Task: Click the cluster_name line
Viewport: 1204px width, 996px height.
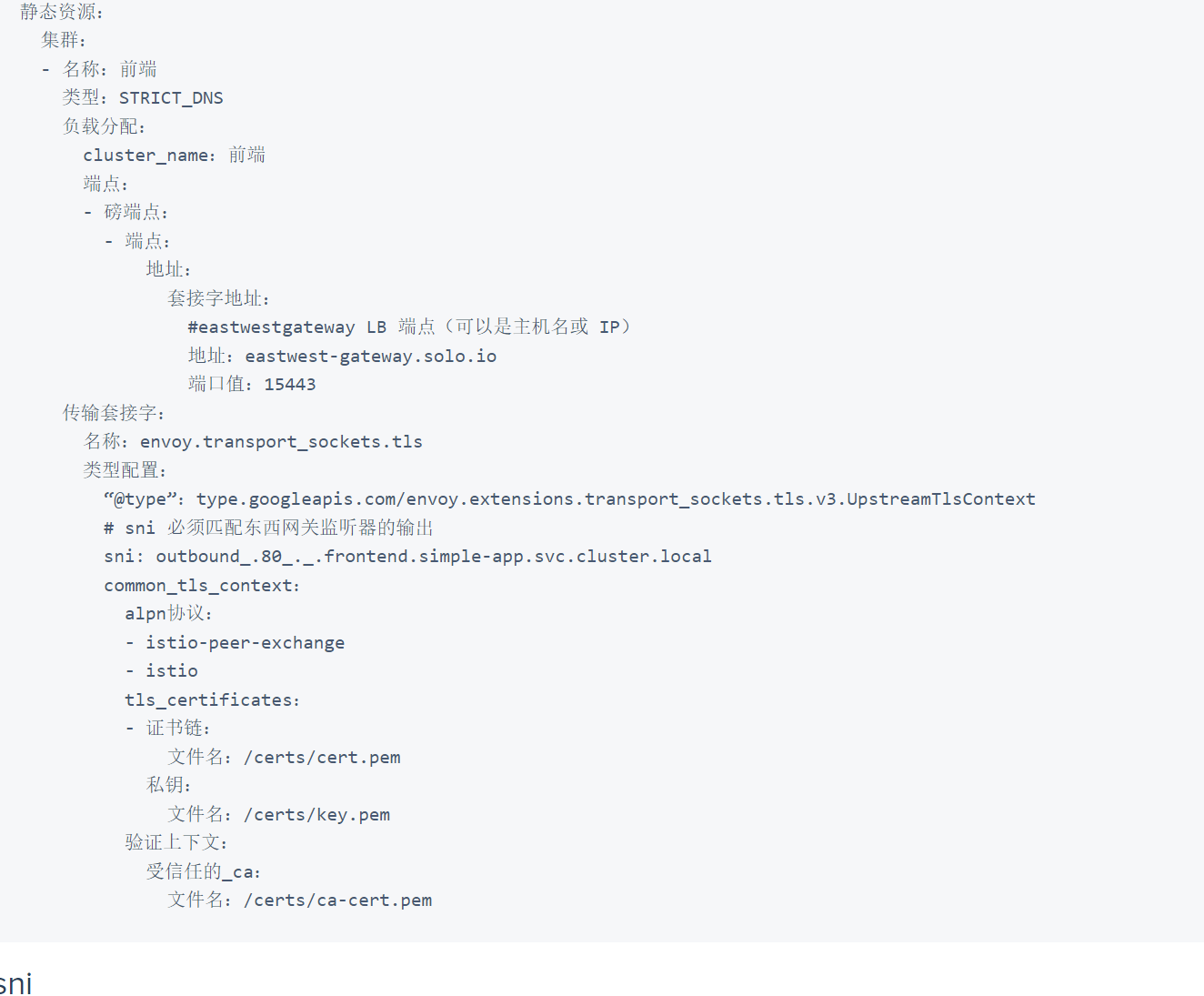Action: (x=174, y=156)
